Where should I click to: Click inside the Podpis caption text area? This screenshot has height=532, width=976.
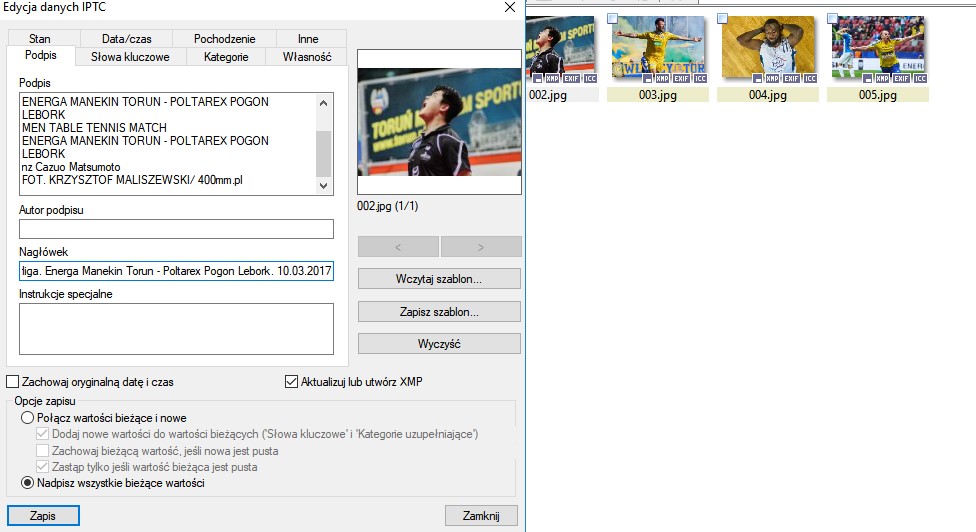[167, 144]
